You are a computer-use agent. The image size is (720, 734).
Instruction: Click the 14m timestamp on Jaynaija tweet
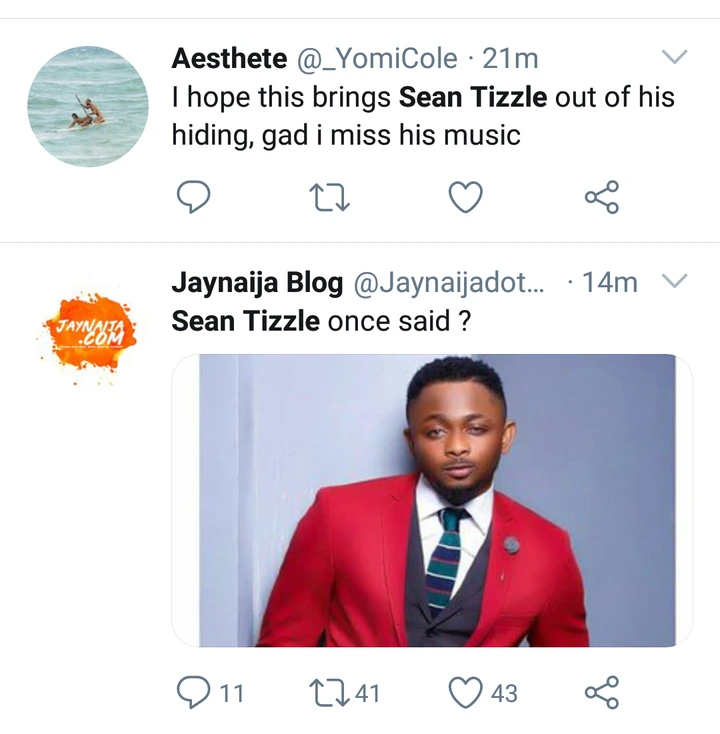609,283
